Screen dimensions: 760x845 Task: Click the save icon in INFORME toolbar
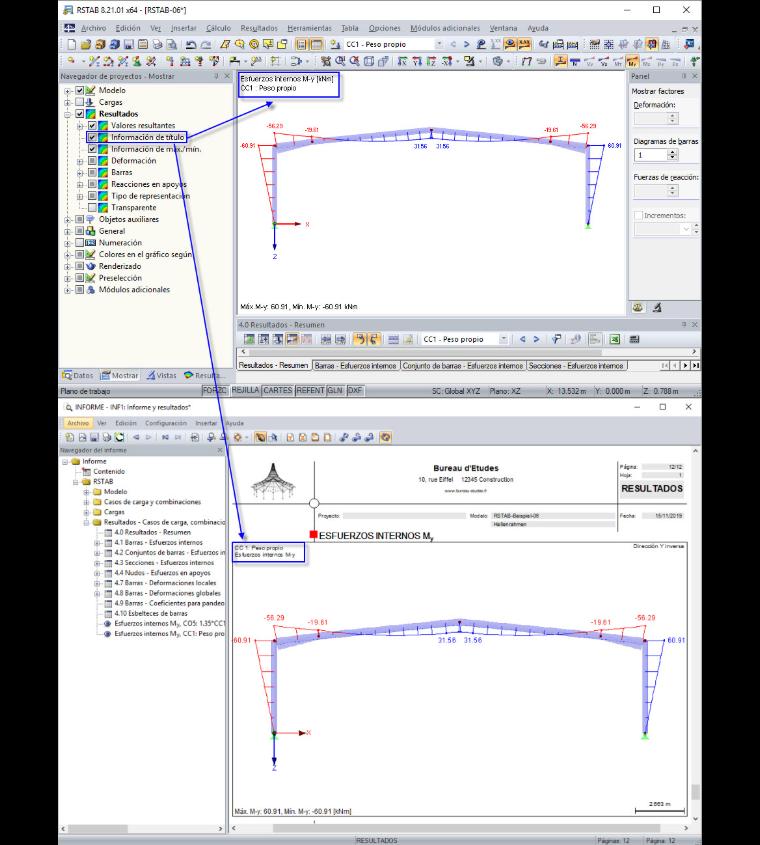(94, 437)
